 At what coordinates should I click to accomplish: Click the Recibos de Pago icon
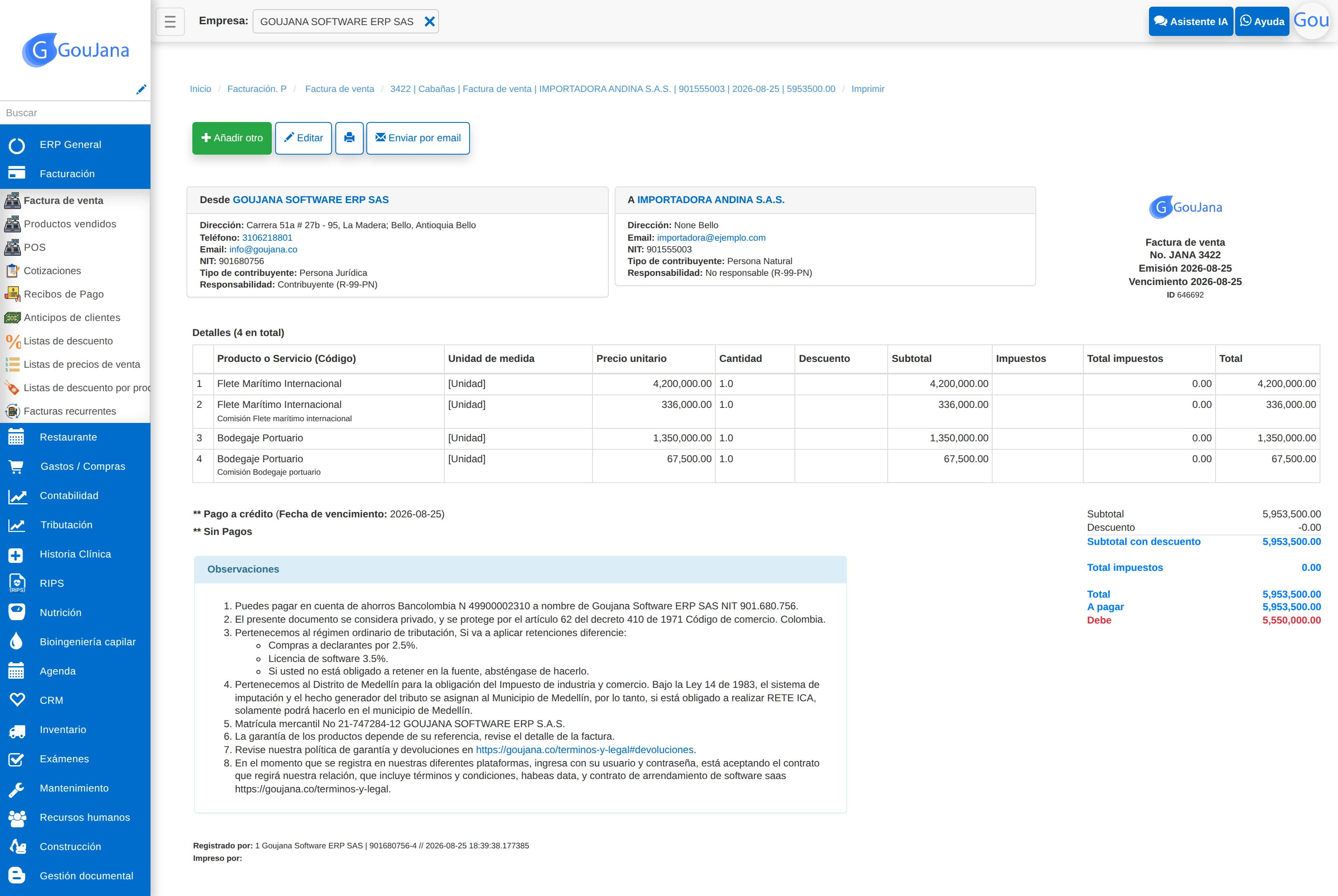coord(12,294)
